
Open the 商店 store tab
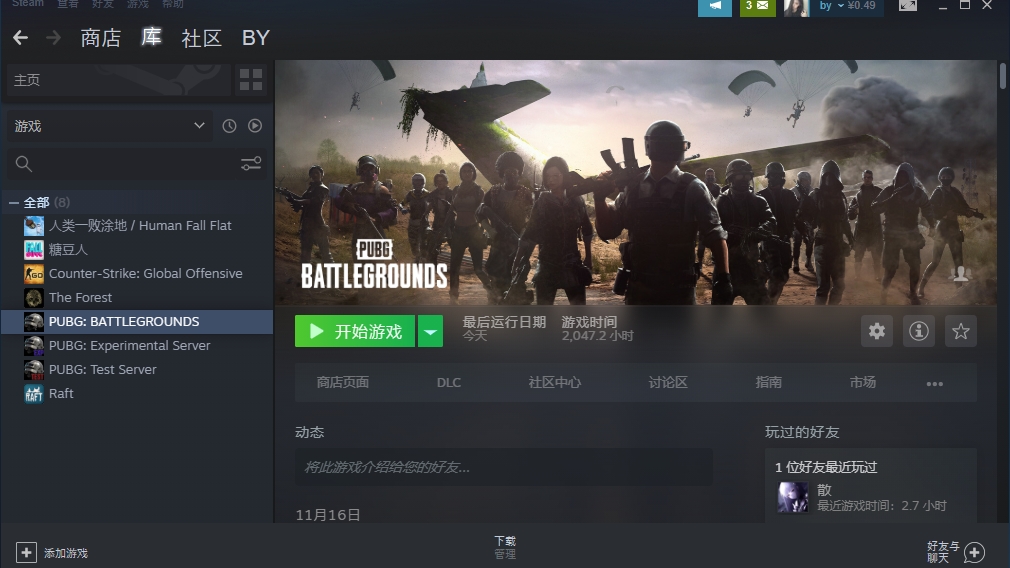[100, 38]
